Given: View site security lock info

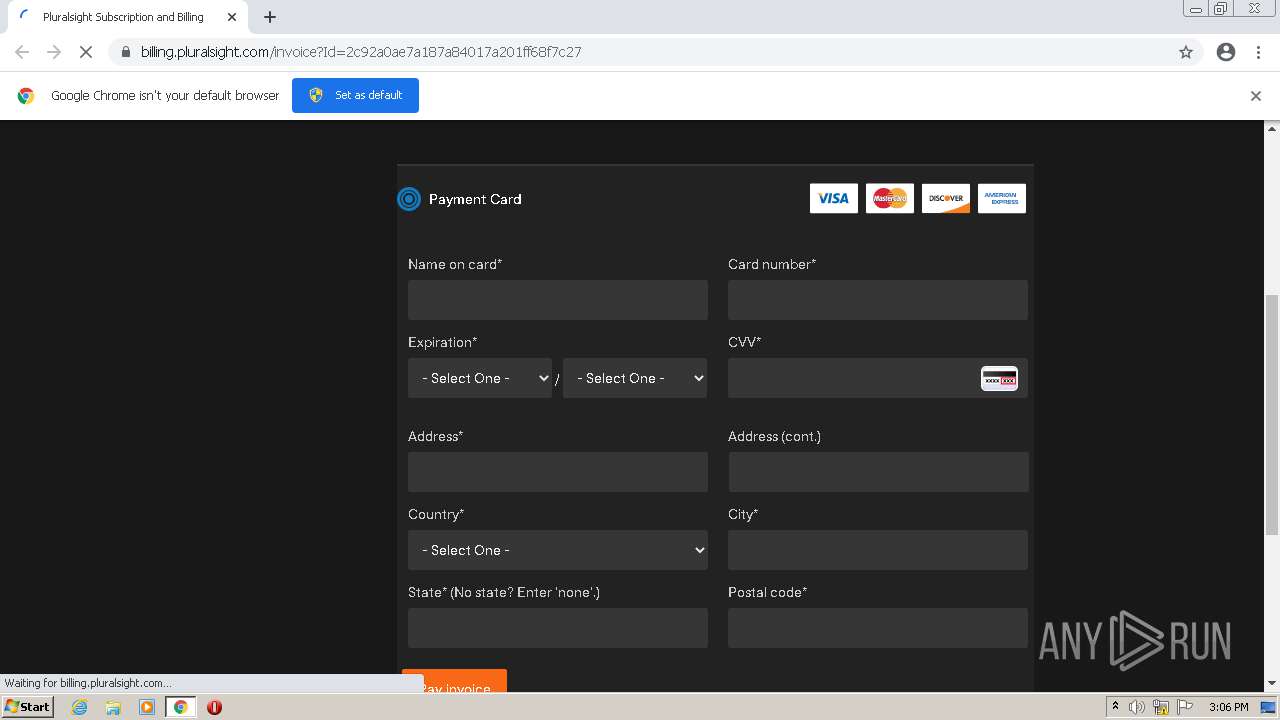Looking at the screenshot, I should [x=125, y=52].
